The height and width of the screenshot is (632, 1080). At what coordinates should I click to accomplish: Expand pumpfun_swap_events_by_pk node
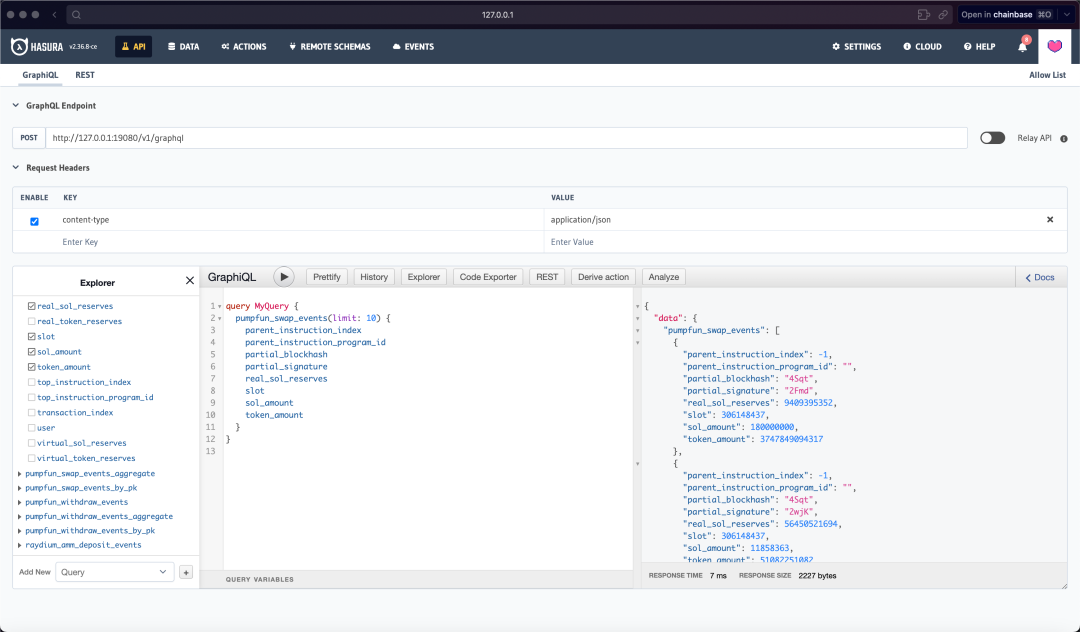coord(19,488)
